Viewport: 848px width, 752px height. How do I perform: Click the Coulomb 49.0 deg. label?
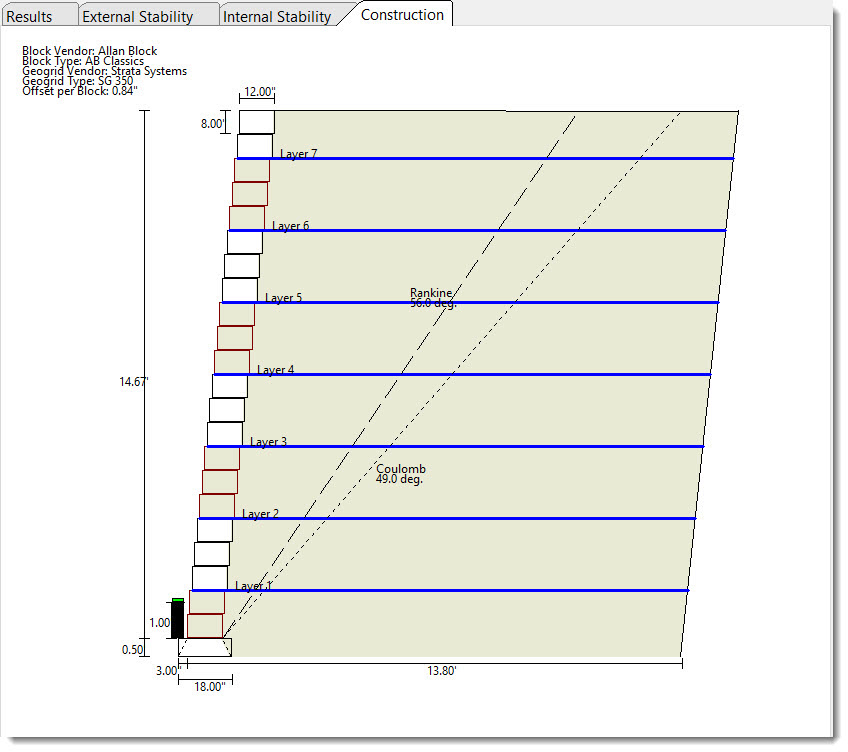point(400,474)
